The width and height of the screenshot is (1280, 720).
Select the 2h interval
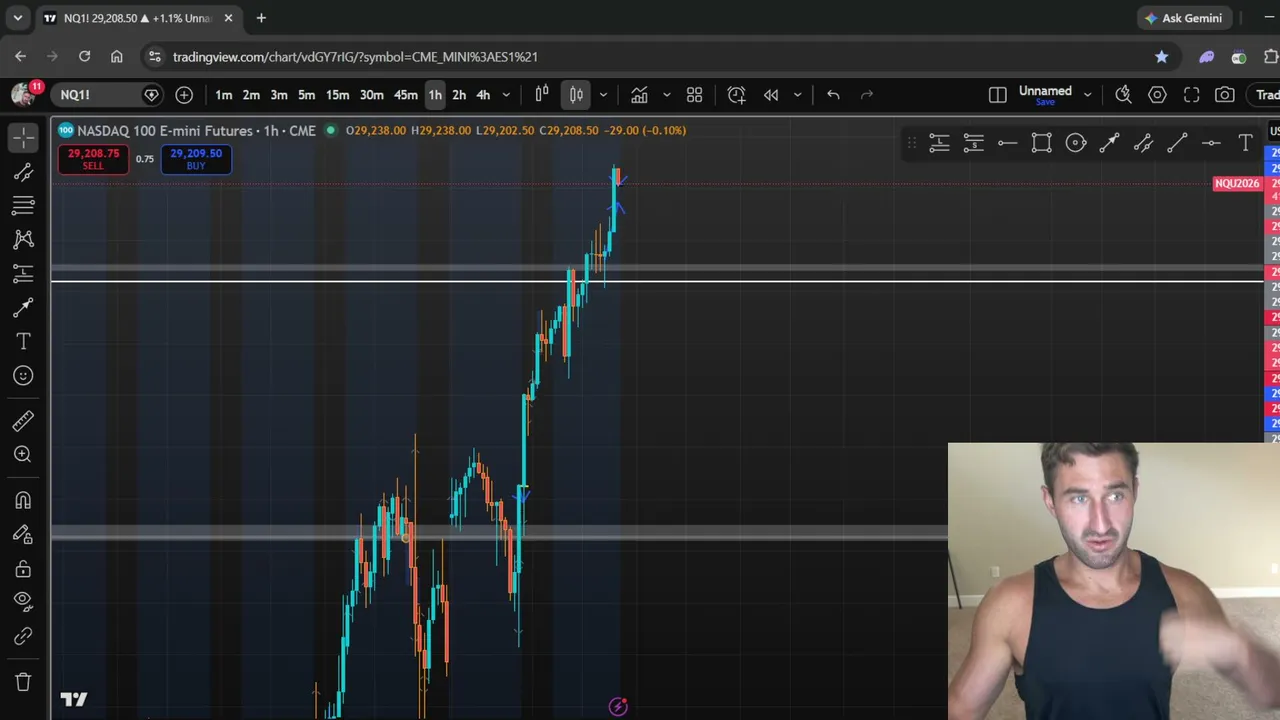pyautogui.click(x=459, y=95)
